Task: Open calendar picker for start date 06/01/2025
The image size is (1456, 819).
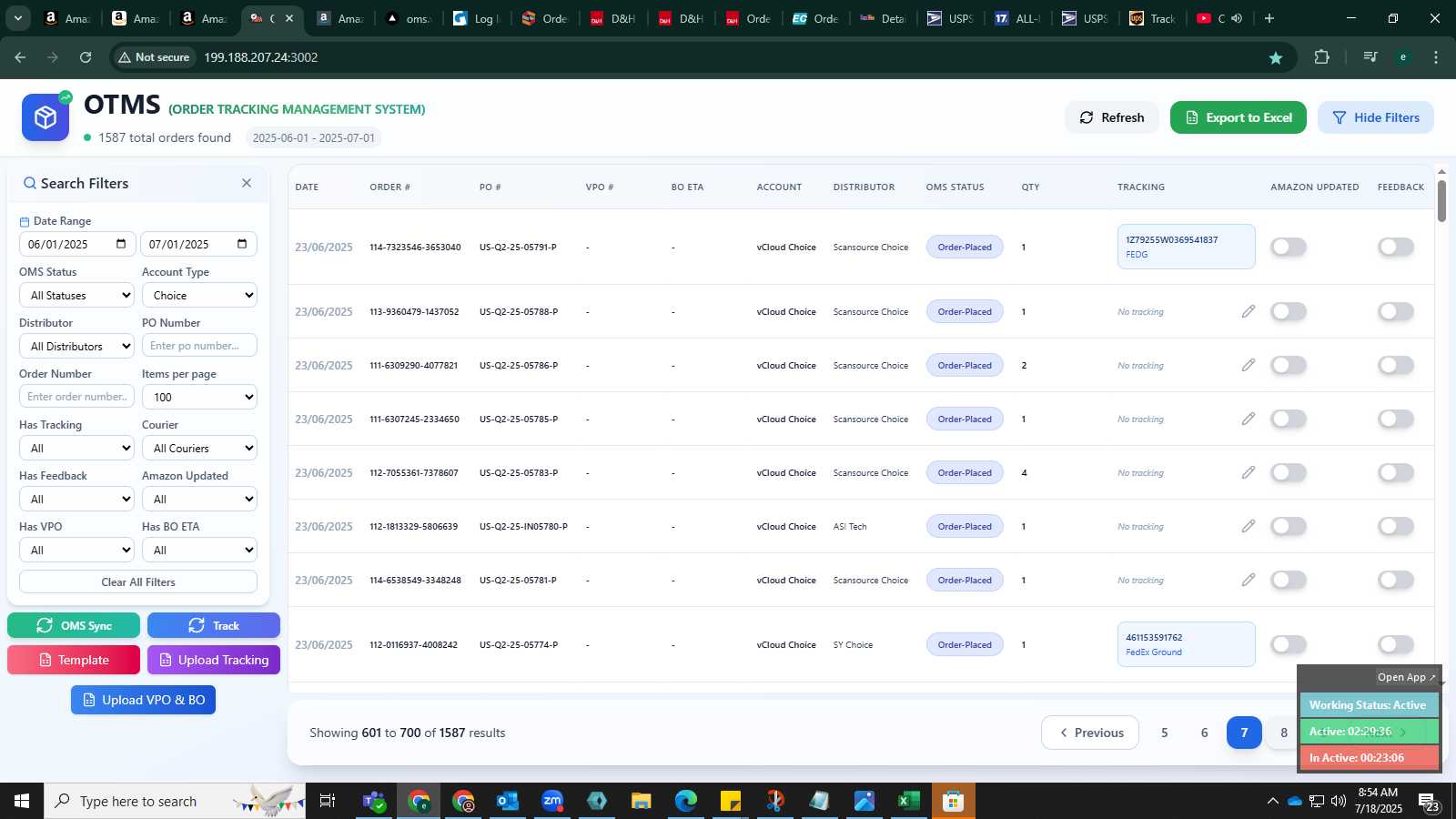Action: (121, 244)
